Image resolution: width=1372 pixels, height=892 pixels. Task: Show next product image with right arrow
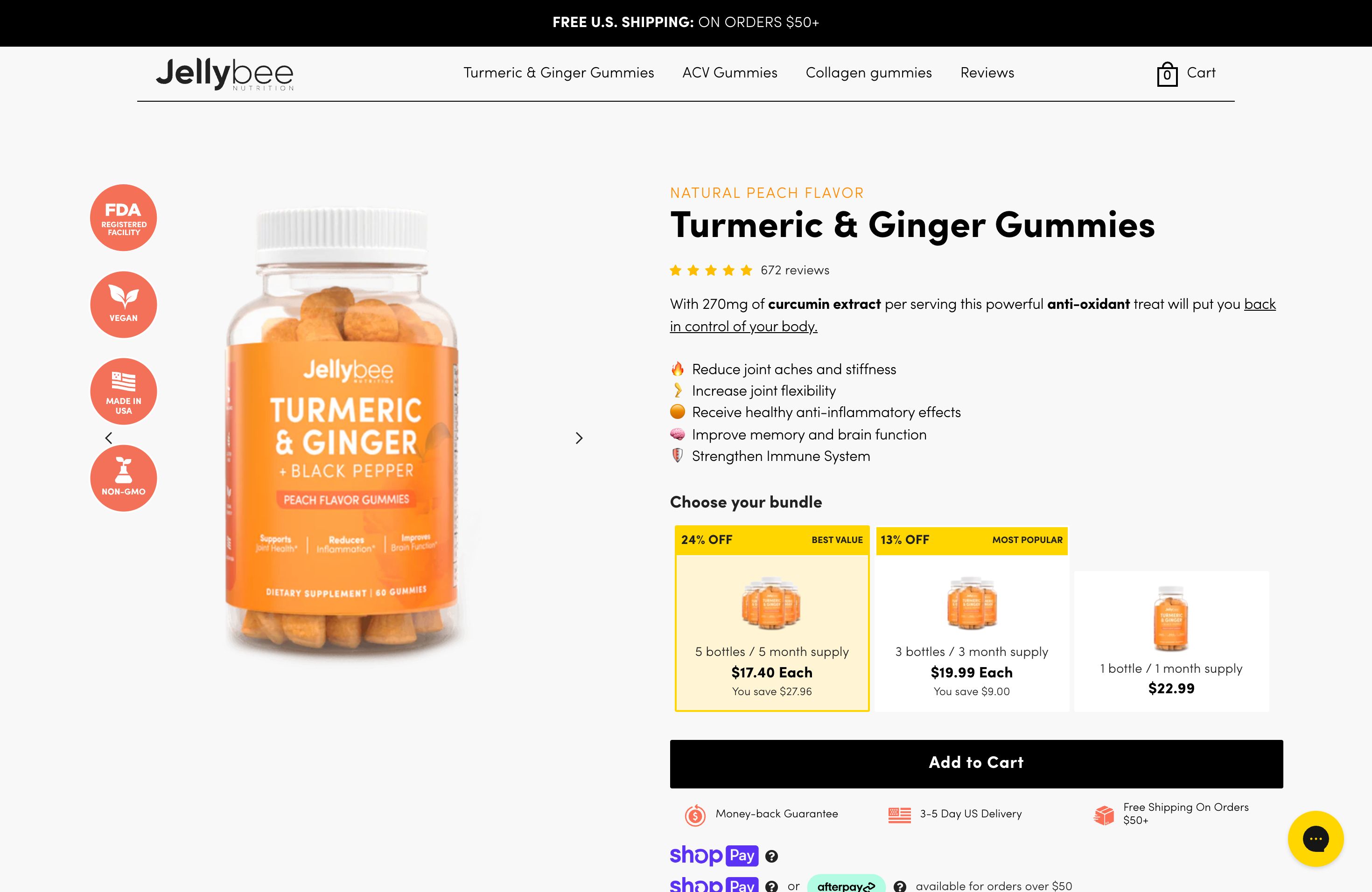tap(579, 438)
